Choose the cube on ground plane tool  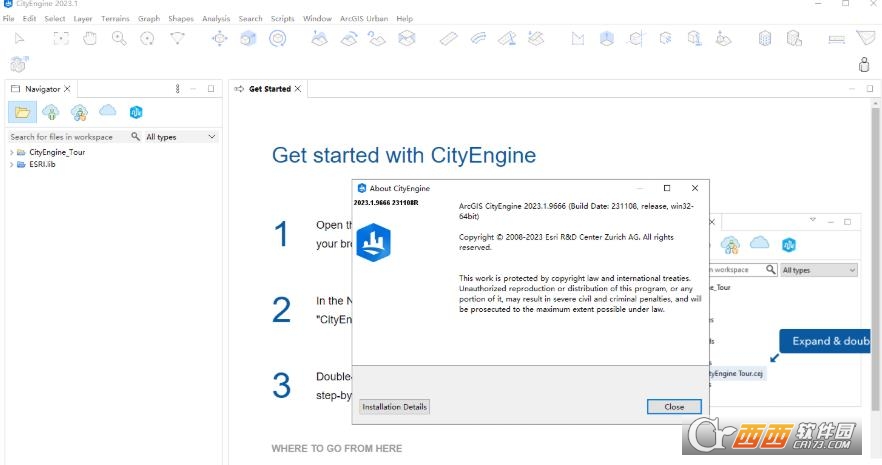723,38
